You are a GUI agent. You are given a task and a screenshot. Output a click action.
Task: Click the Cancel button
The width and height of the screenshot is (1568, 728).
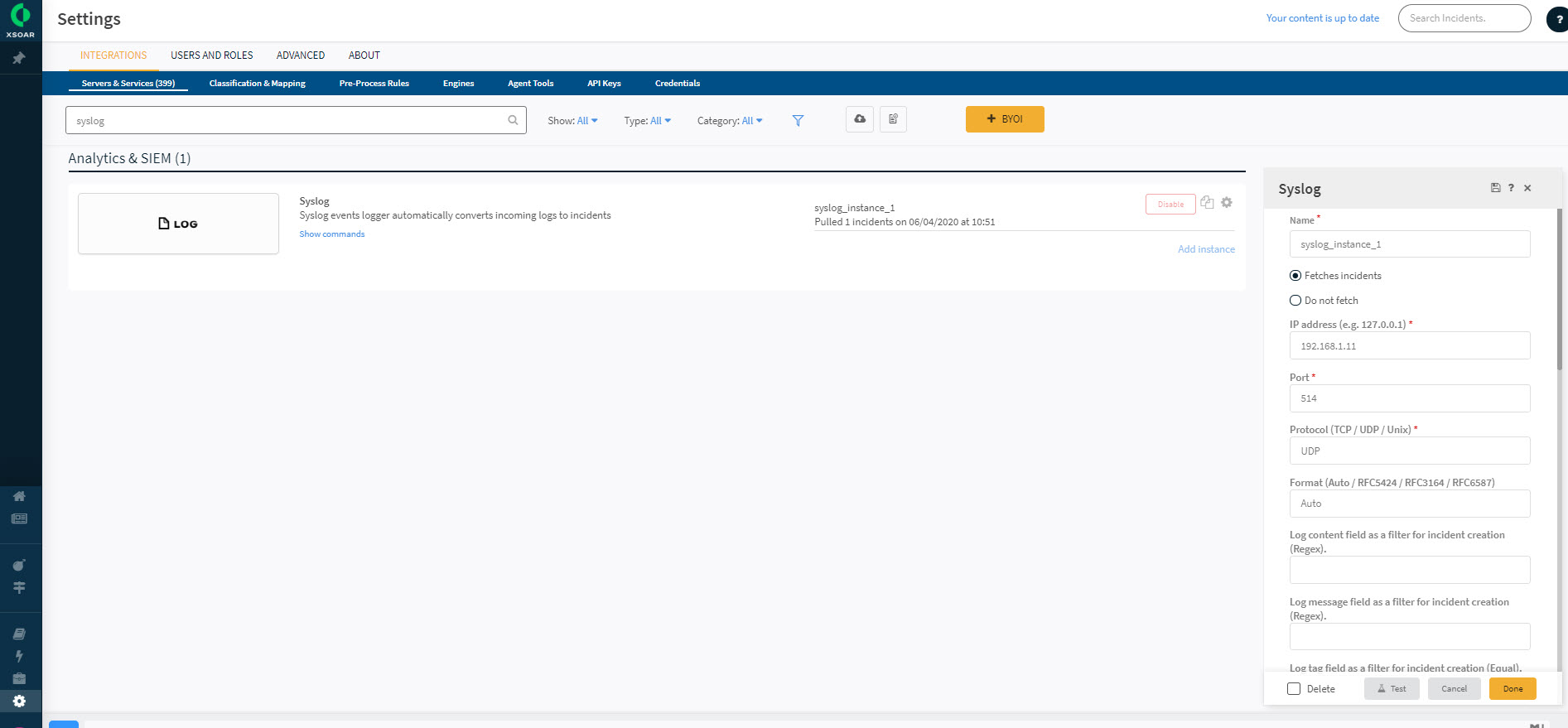(x=1454, y=689)
